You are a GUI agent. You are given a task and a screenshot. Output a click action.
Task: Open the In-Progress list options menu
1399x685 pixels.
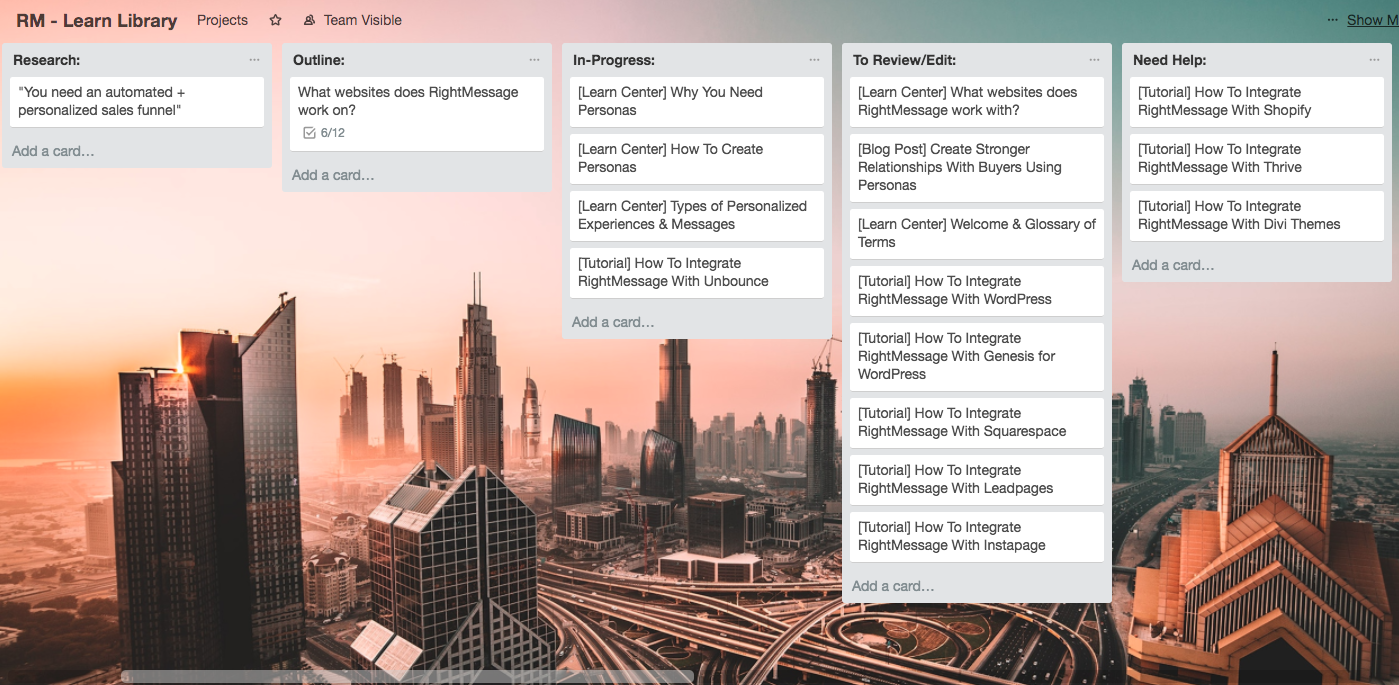point(815,60)
